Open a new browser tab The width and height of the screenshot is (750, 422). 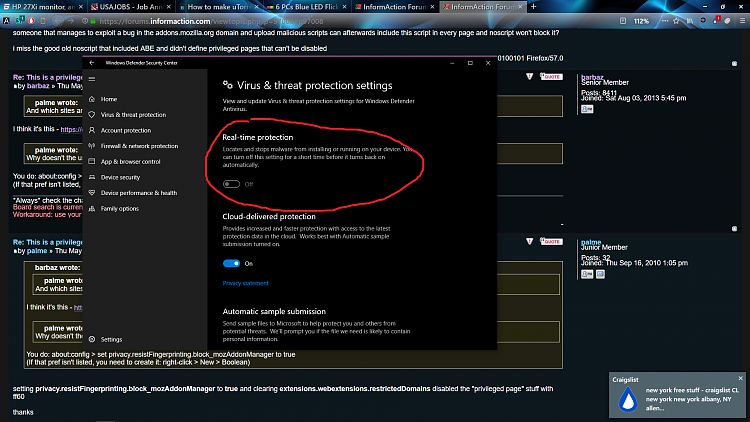pyautogui.click(x=533, y=7)
